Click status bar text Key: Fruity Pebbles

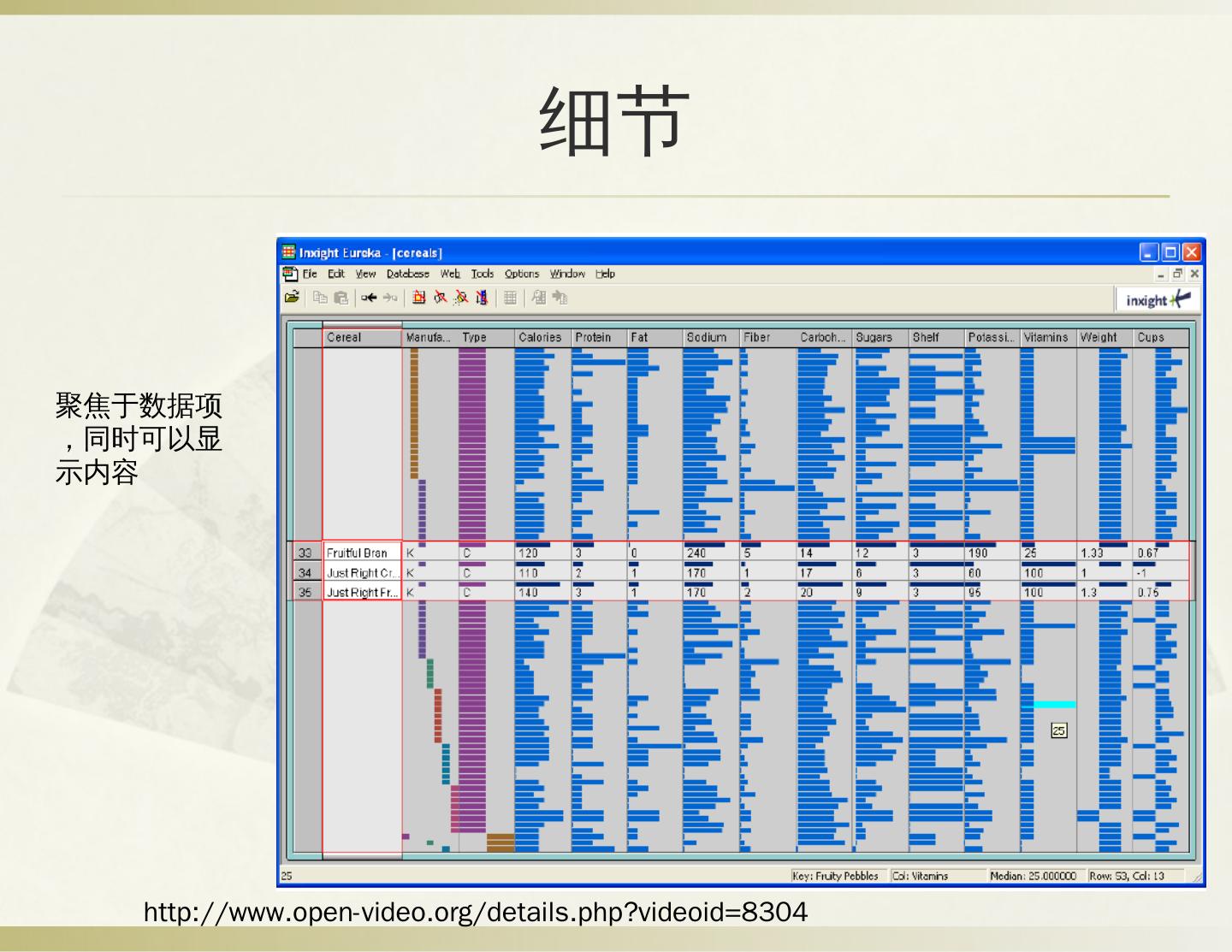pos(835,876)
